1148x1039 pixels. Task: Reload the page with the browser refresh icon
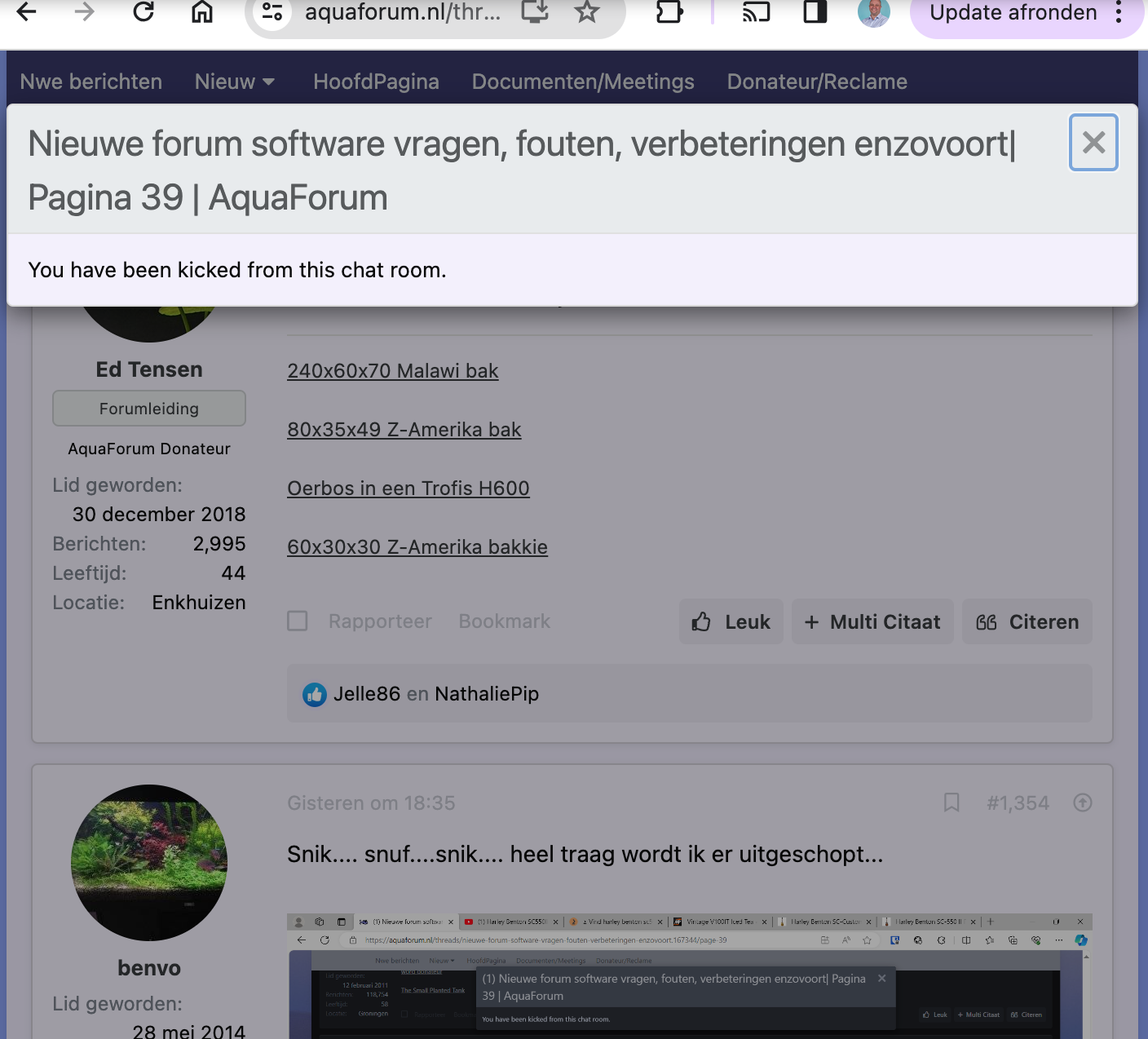(x=143, y=12)
